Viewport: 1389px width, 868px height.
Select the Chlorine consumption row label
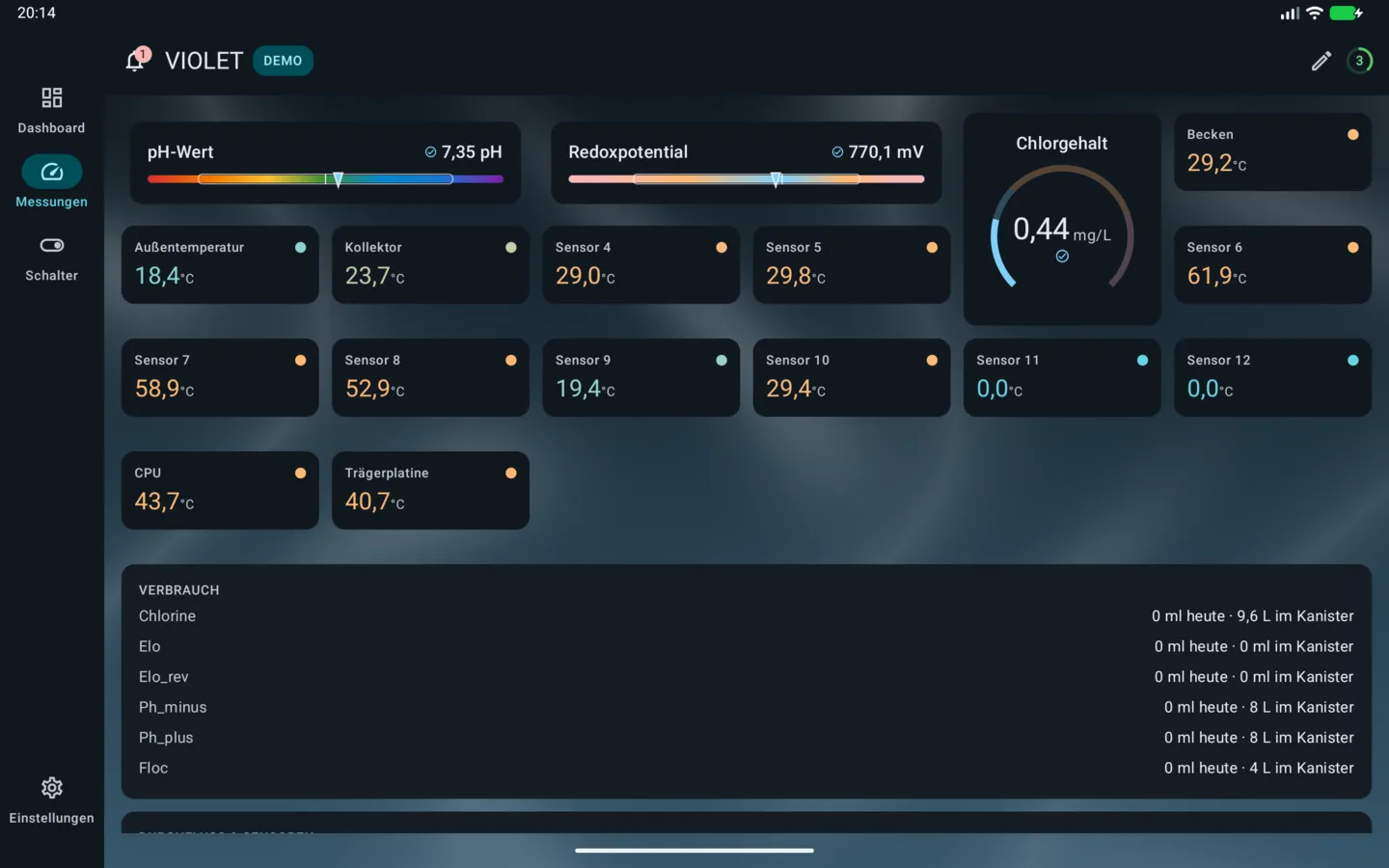coord(167,616)
